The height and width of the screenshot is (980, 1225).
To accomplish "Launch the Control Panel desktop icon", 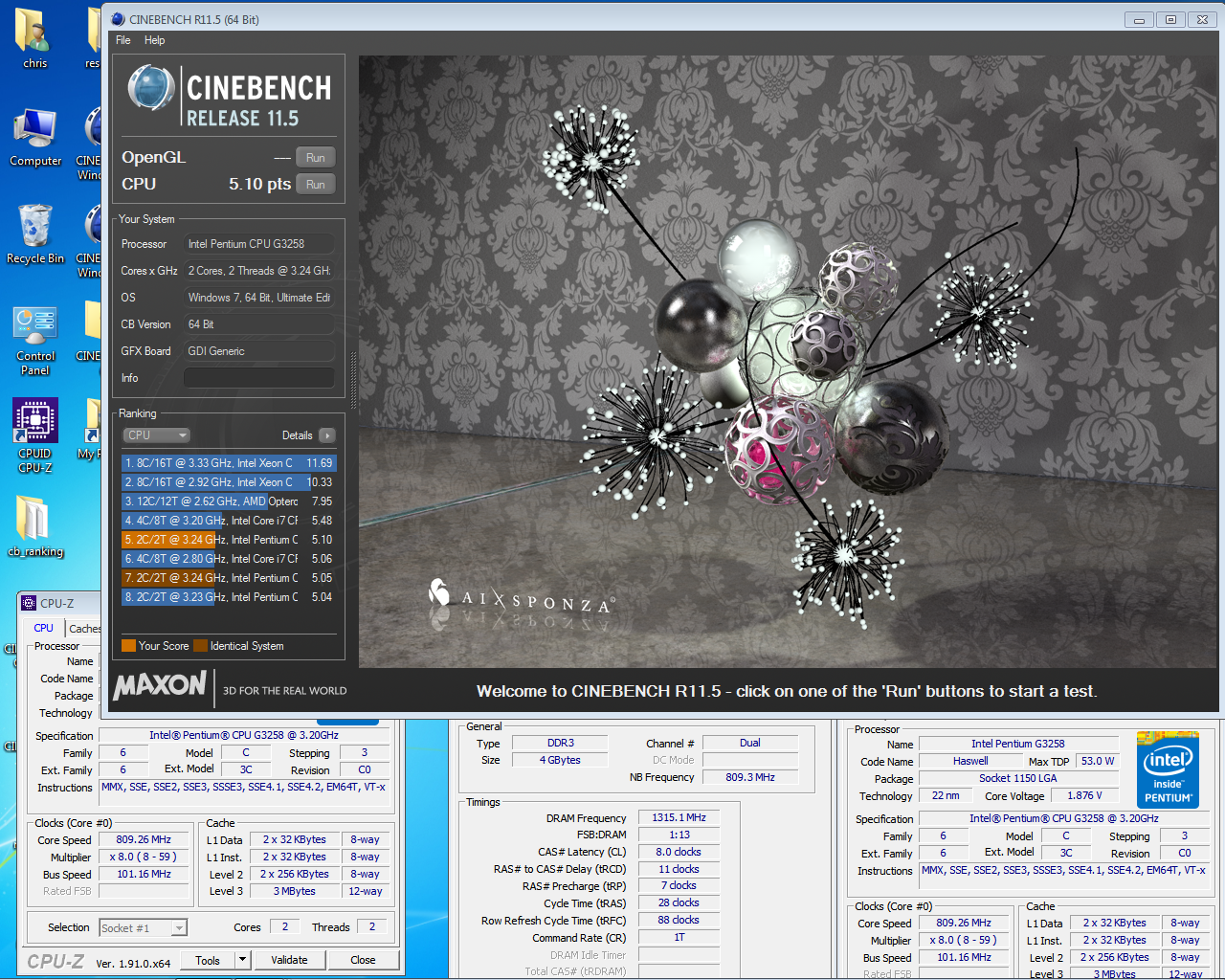I will tap(35, 341).
